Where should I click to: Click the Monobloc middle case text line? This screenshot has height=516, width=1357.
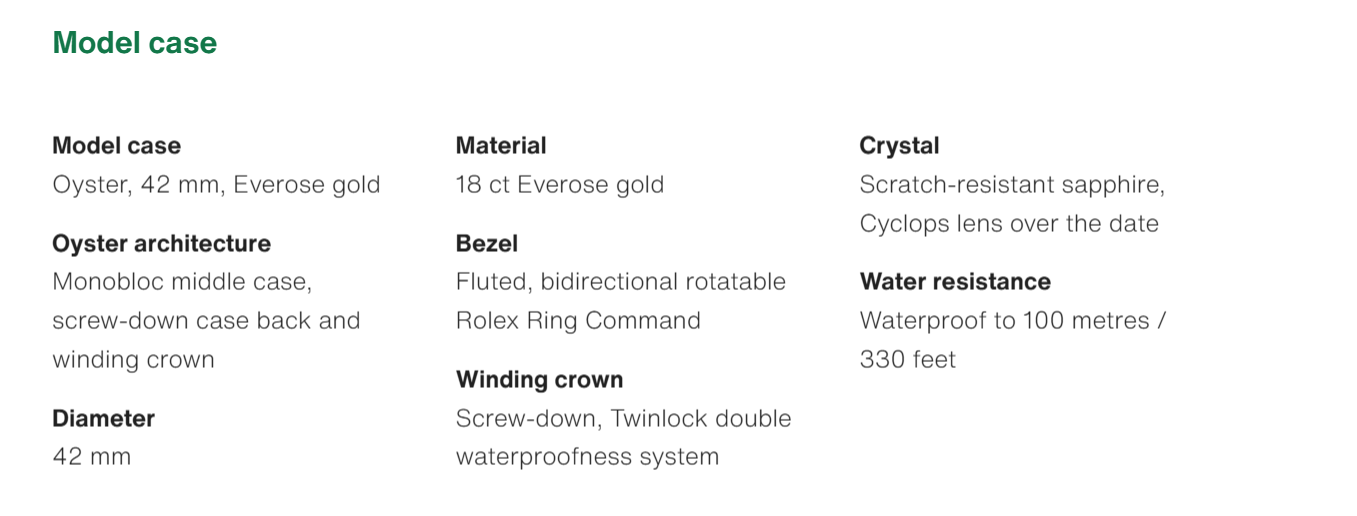click(182, 282)
